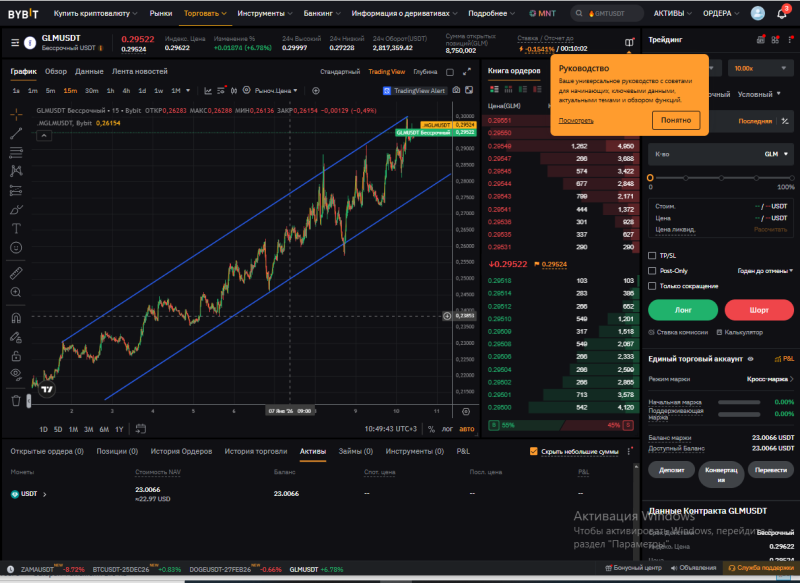Image resolution: width=800 pixels, height=583 pixels.
Task: Select the trend line drawing tool
Action: [15, 133]
